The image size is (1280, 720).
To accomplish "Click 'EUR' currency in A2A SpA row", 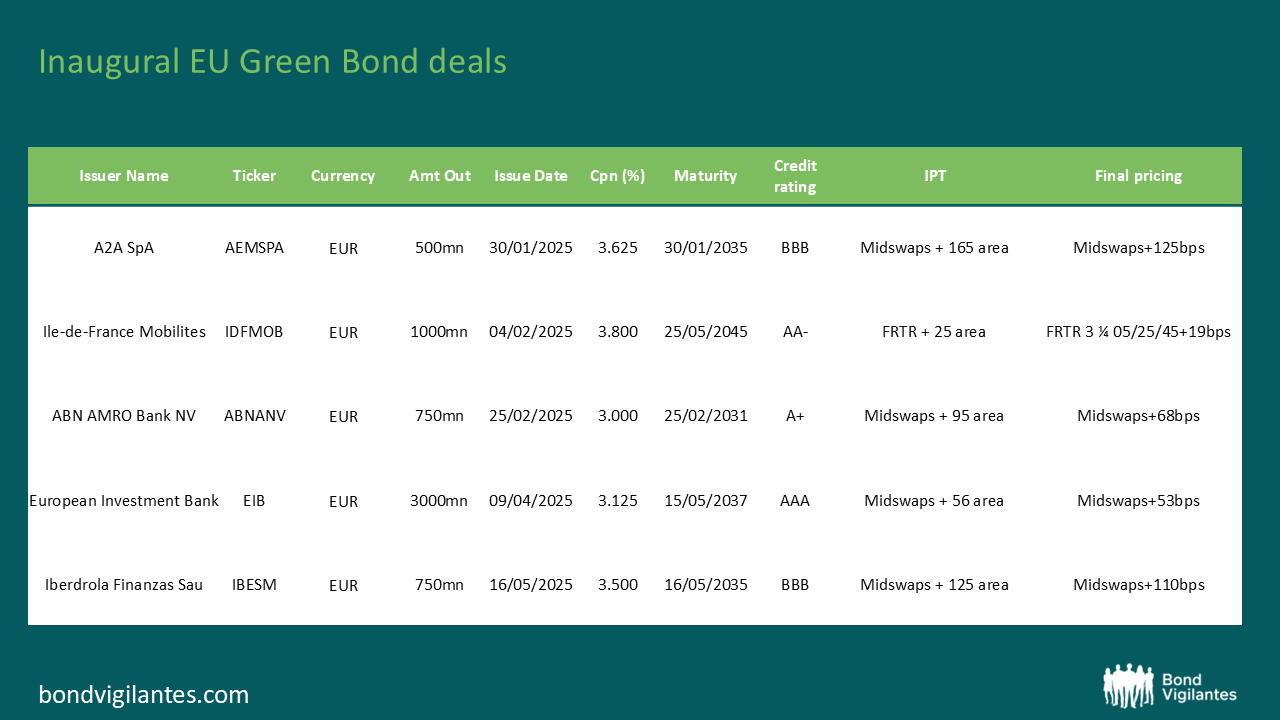I will click(343, 249).
